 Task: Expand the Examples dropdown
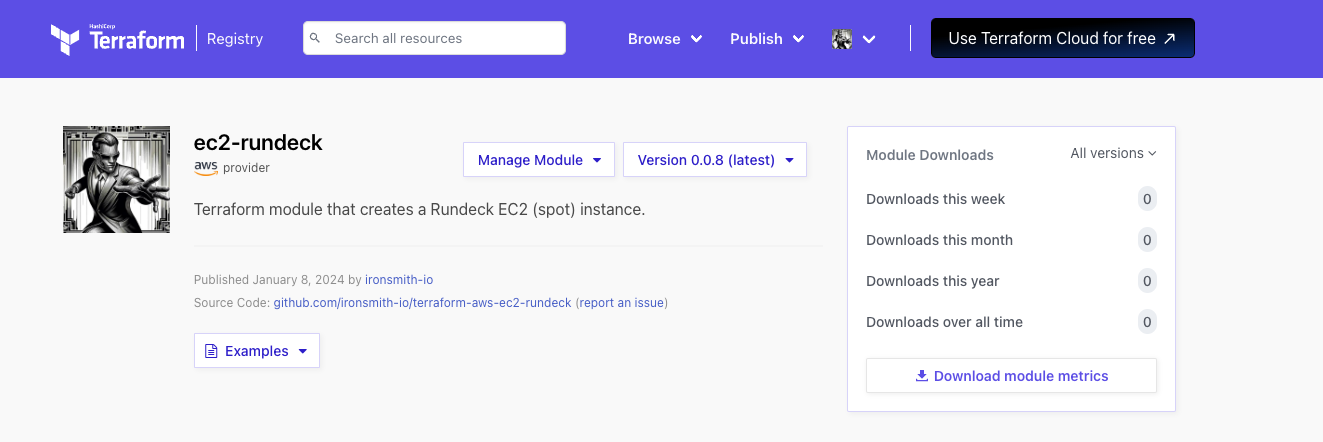[x=257, y=351]
